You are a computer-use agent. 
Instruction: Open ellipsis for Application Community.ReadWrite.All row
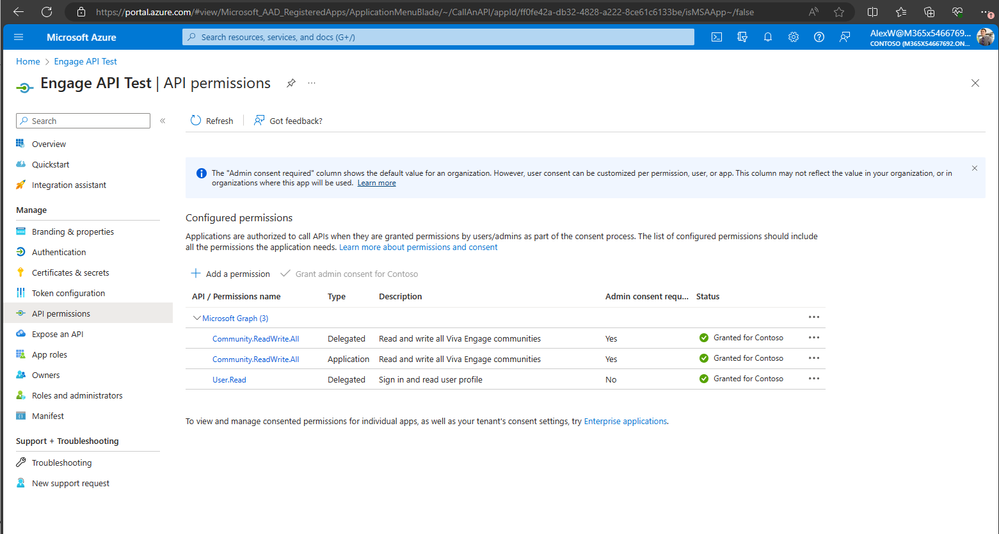[x=814, y=358]
